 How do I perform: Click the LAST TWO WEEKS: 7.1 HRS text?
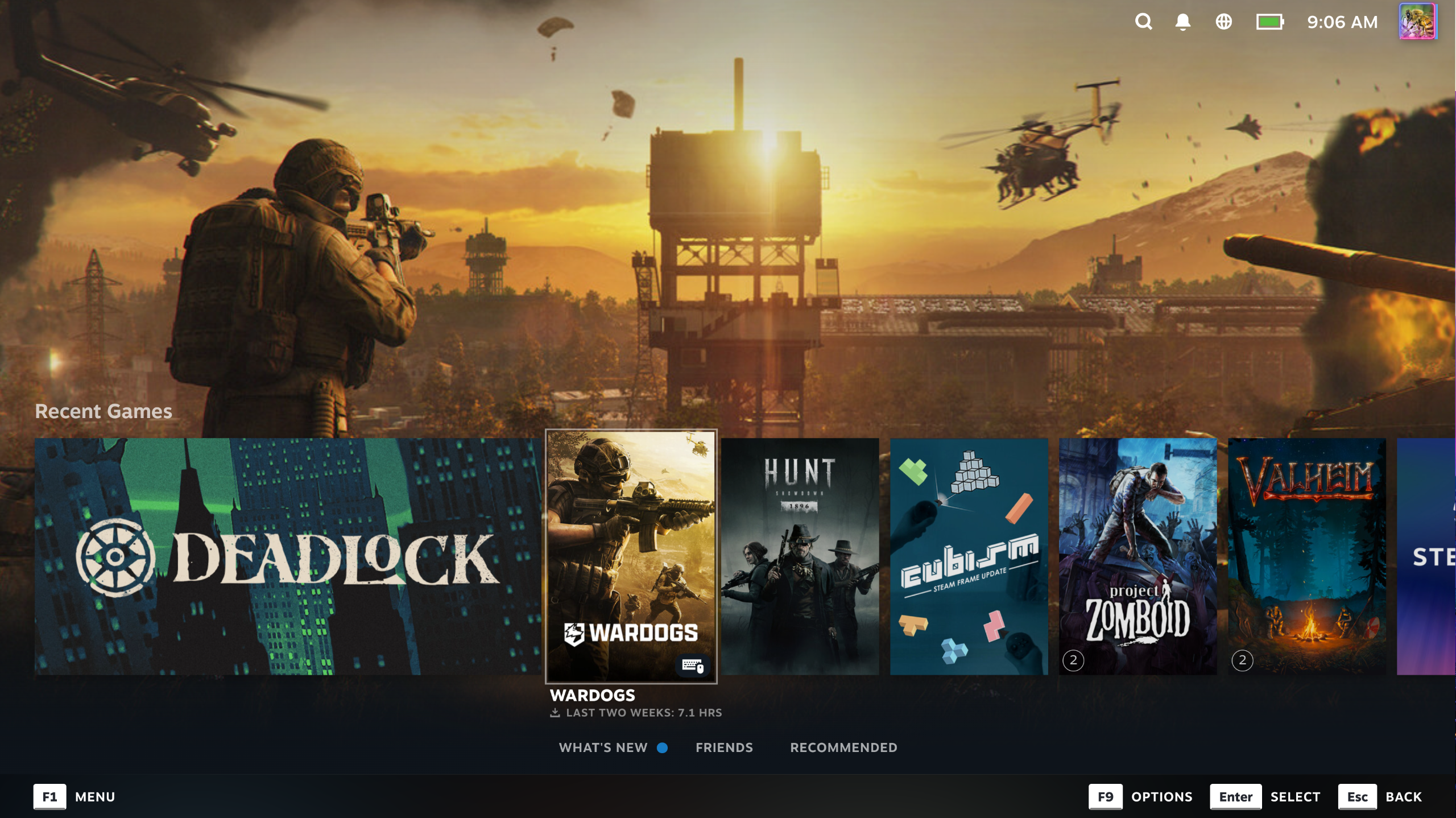[x=644, y=713]
